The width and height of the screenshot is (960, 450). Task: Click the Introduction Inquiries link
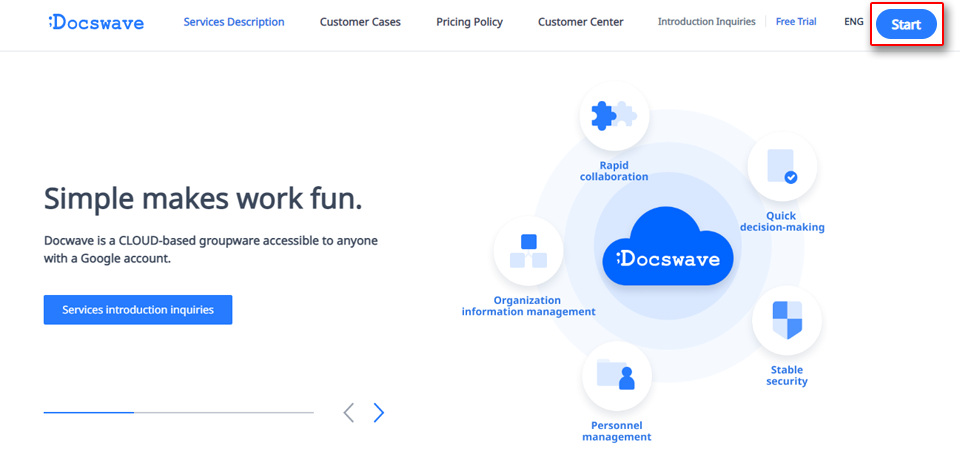point(707,21)
